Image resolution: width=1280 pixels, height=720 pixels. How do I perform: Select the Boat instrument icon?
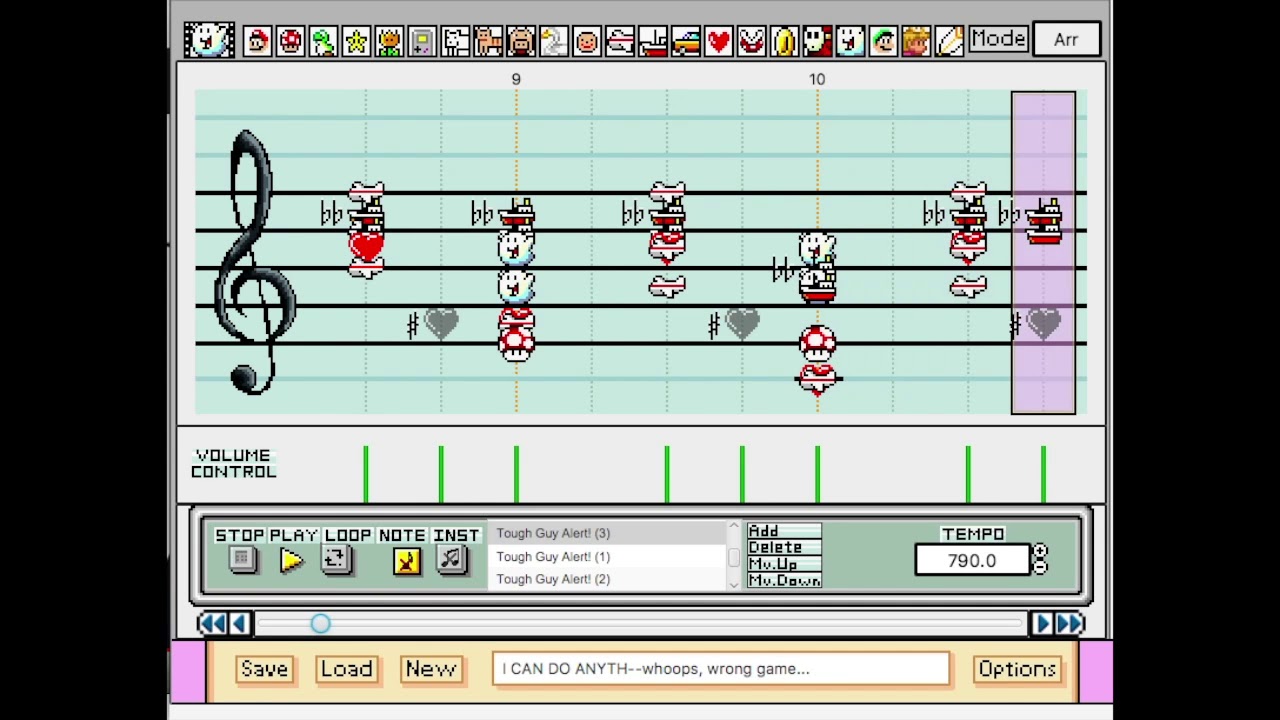click(x=653, y=41)
